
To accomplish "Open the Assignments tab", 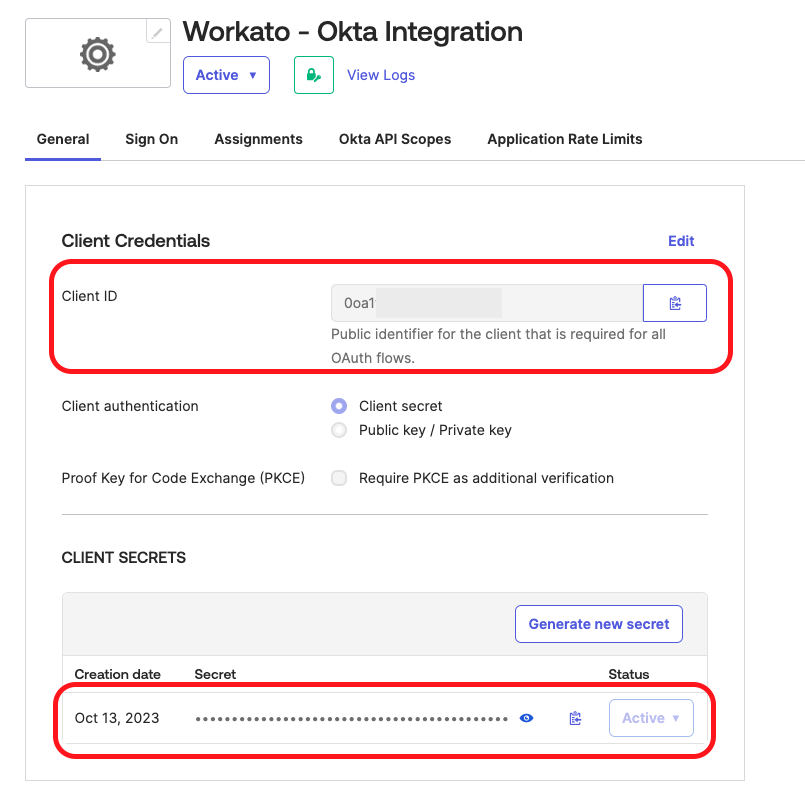I will tap(258, 139).
